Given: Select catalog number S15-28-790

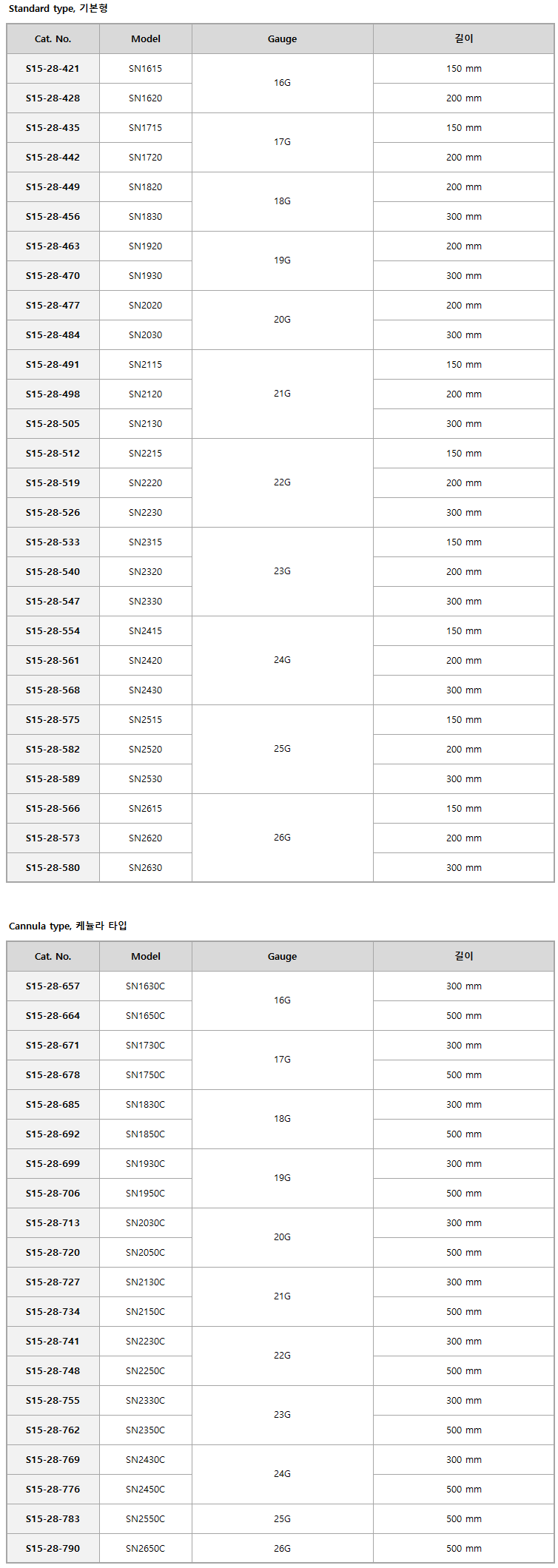Looking at the screenshot, I should coord(53,1549).
